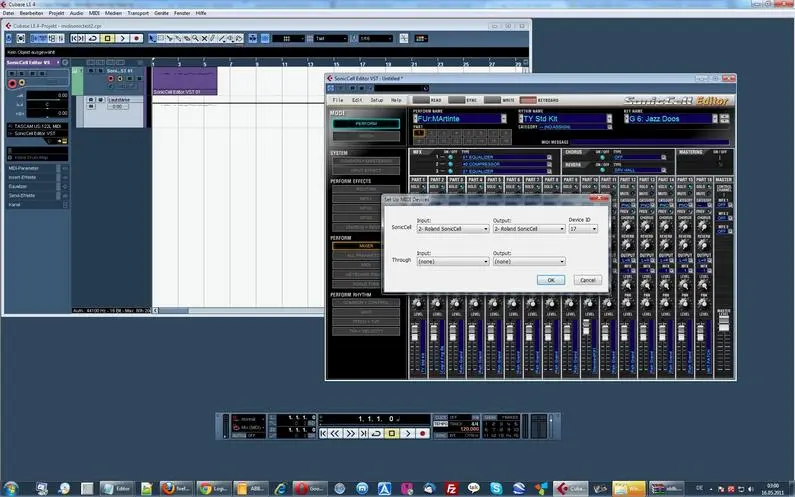This screenshot has width=795, height=497.
Task: Click transport panel play button
Action: point(407,434)
